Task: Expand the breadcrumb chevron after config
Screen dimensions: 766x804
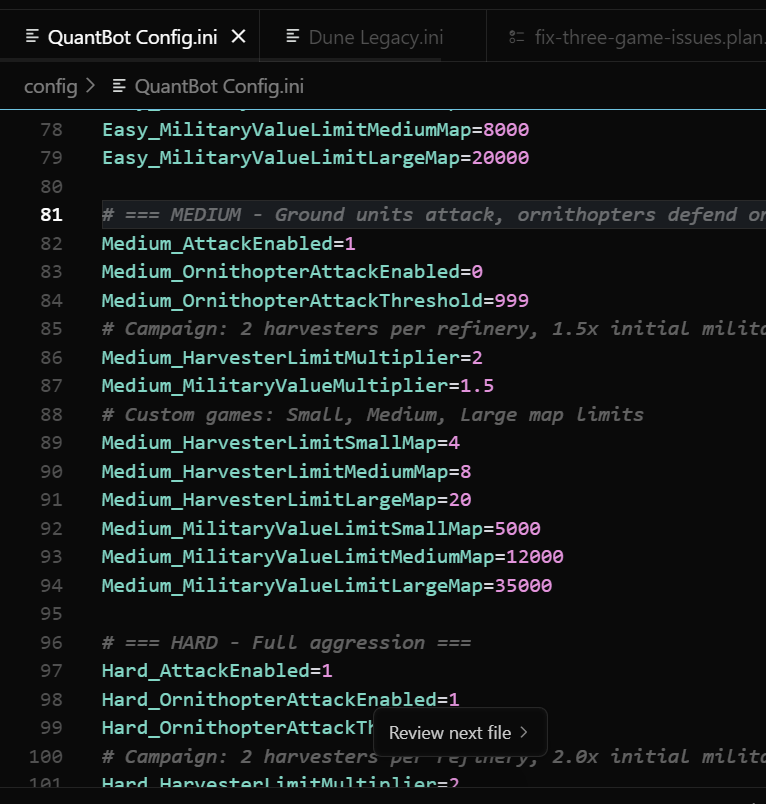Action: pyautogui.click(x=92, y=87)
